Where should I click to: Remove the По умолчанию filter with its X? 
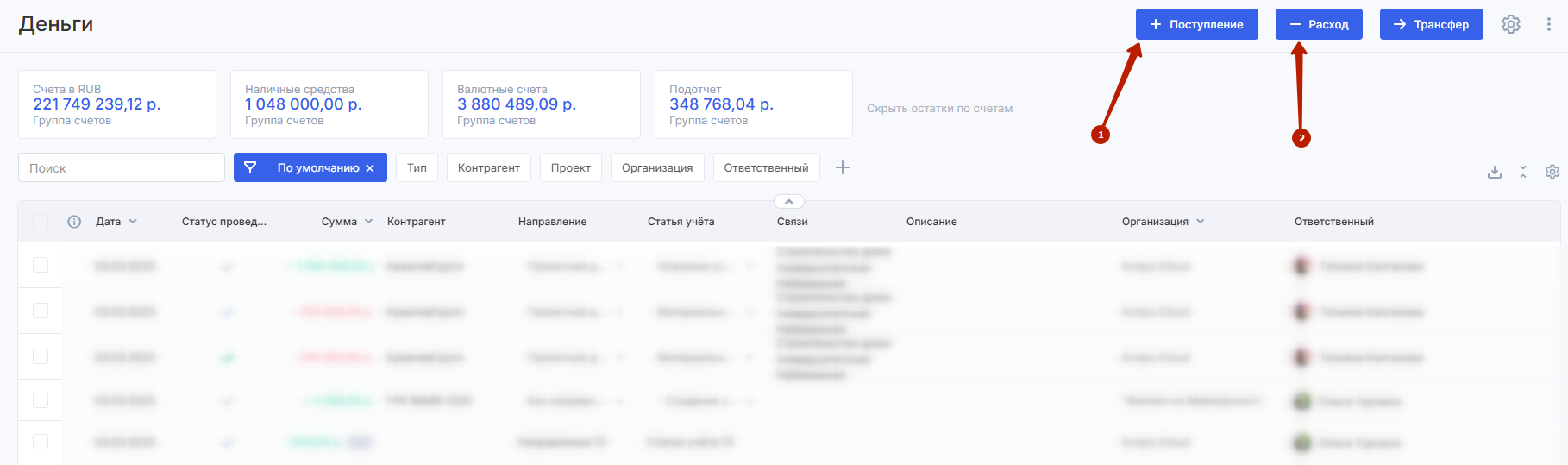click(x=370, y=168)
